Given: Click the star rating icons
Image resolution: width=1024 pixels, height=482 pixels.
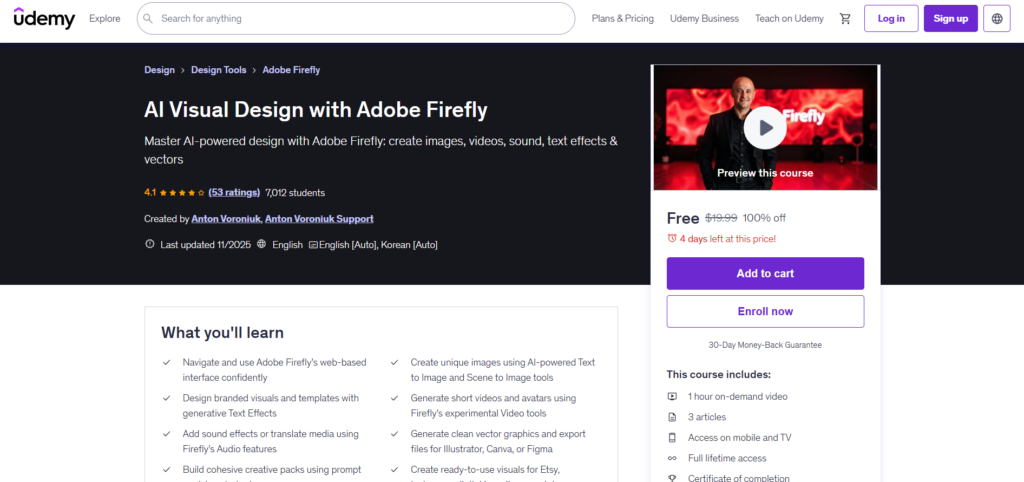Looking at the screenshot, I should pyautogui.click(x=182, y=193).
